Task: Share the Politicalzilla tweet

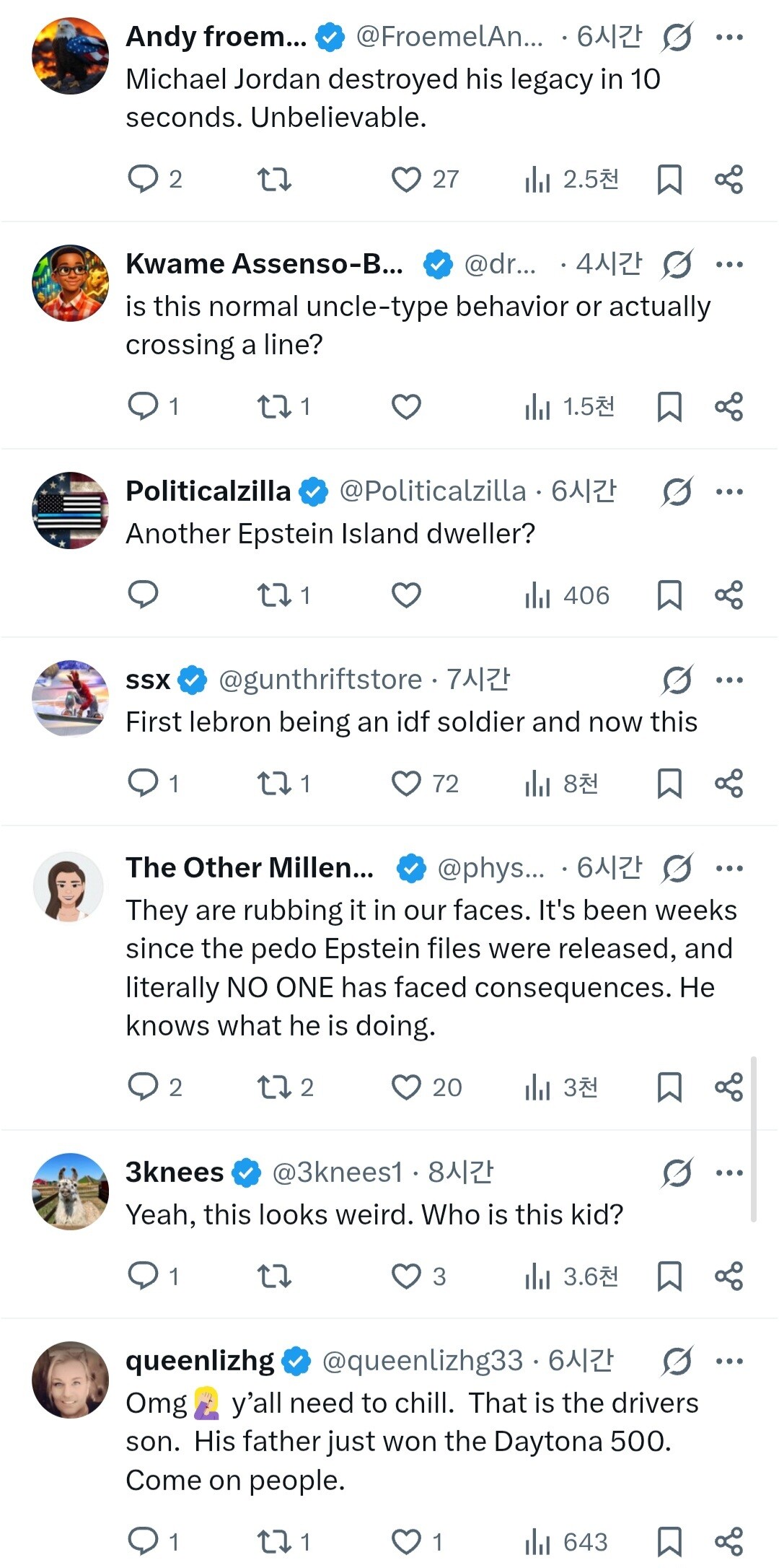Action: tap(729, 595)
